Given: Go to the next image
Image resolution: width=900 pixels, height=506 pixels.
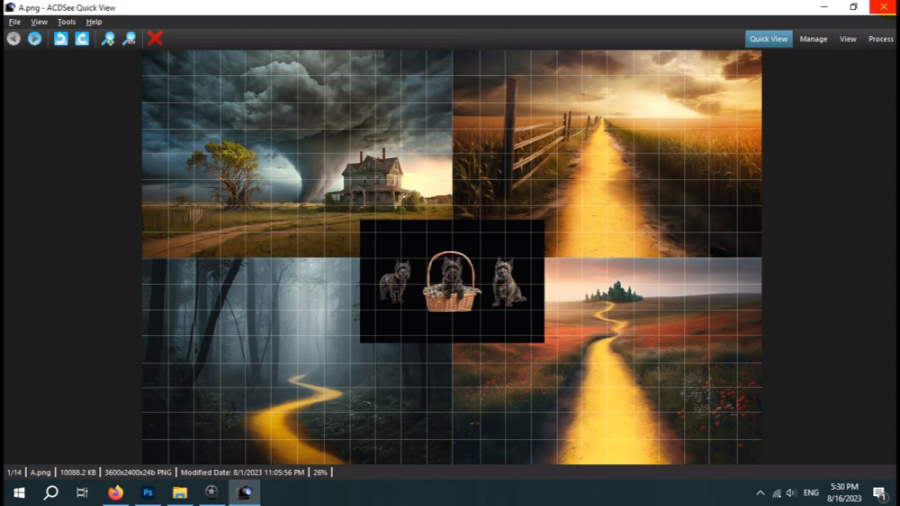Looking at the screenshot, I should tap(34, 38).
